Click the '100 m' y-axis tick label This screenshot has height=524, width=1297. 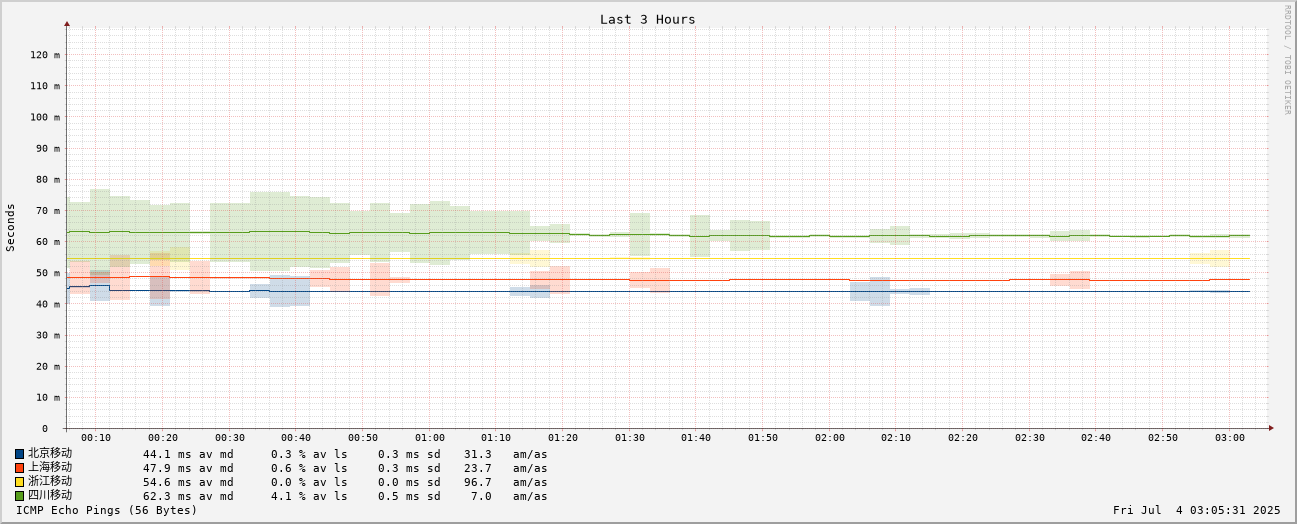click(x=45, y=117)
